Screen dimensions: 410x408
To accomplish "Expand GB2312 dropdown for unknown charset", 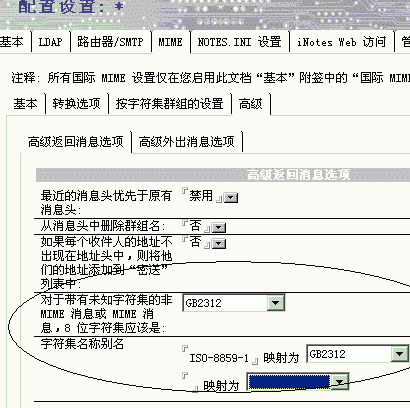I will [x=276, y=303].
